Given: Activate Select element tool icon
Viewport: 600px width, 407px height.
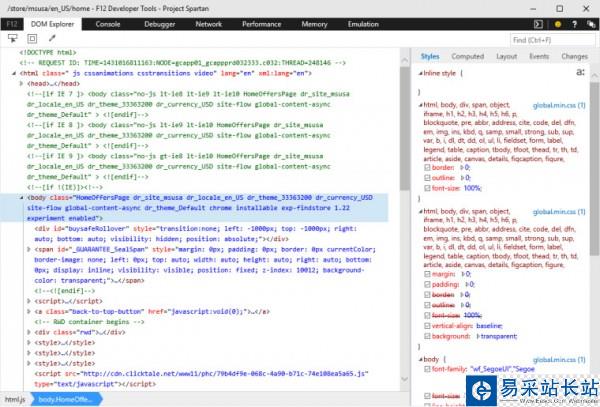Looking at the screenshot, I should click(x=13, y=38).
